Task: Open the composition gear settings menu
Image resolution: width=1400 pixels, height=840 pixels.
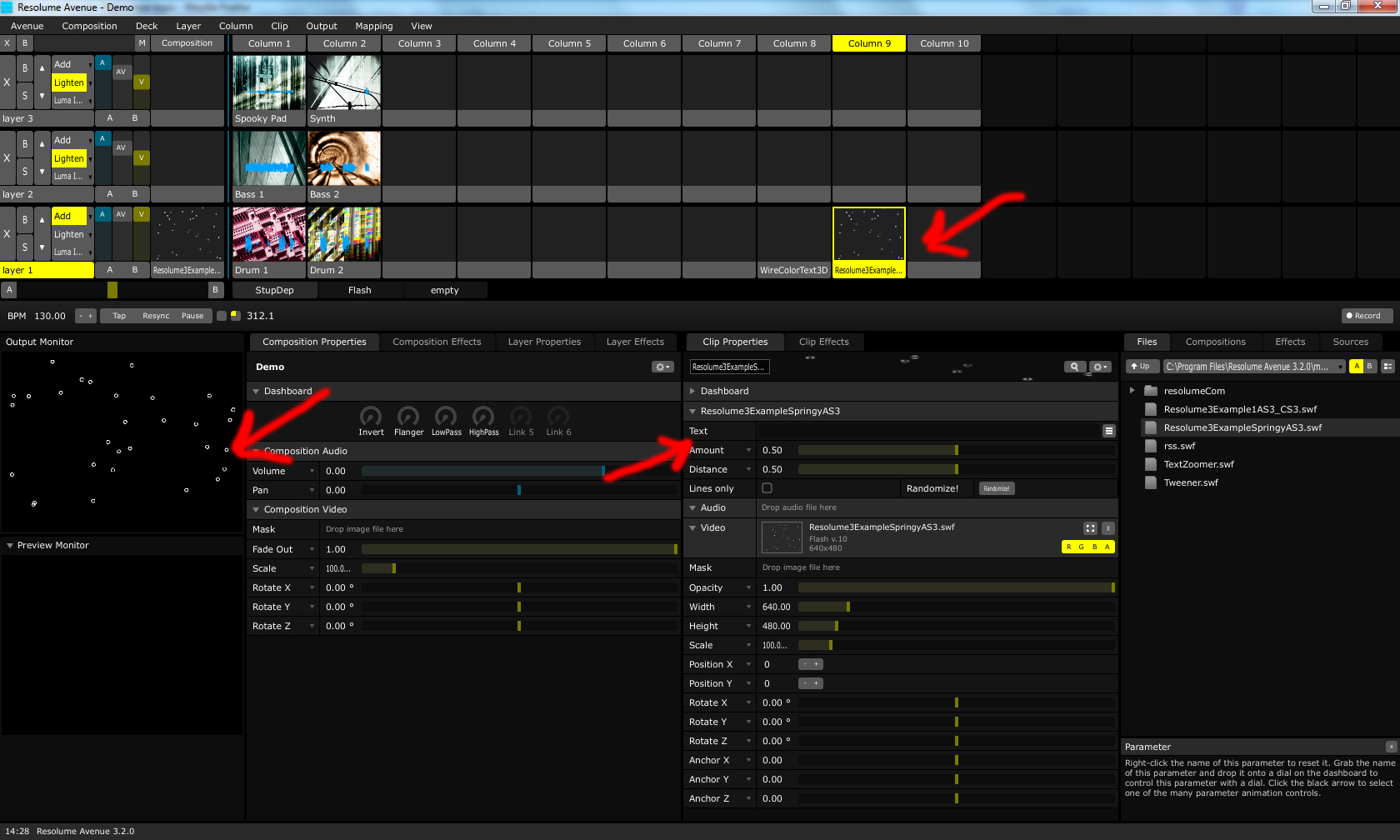Action: pos(662,367)
